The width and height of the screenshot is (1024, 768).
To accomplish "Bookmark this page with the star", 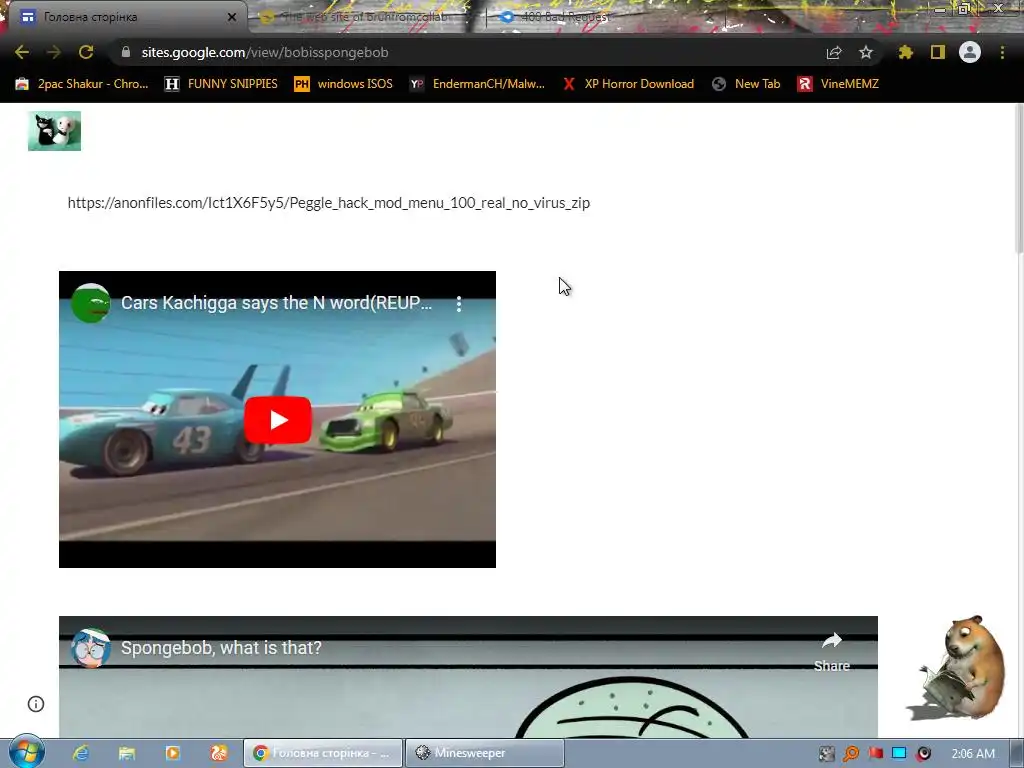I will coord(866,52).
